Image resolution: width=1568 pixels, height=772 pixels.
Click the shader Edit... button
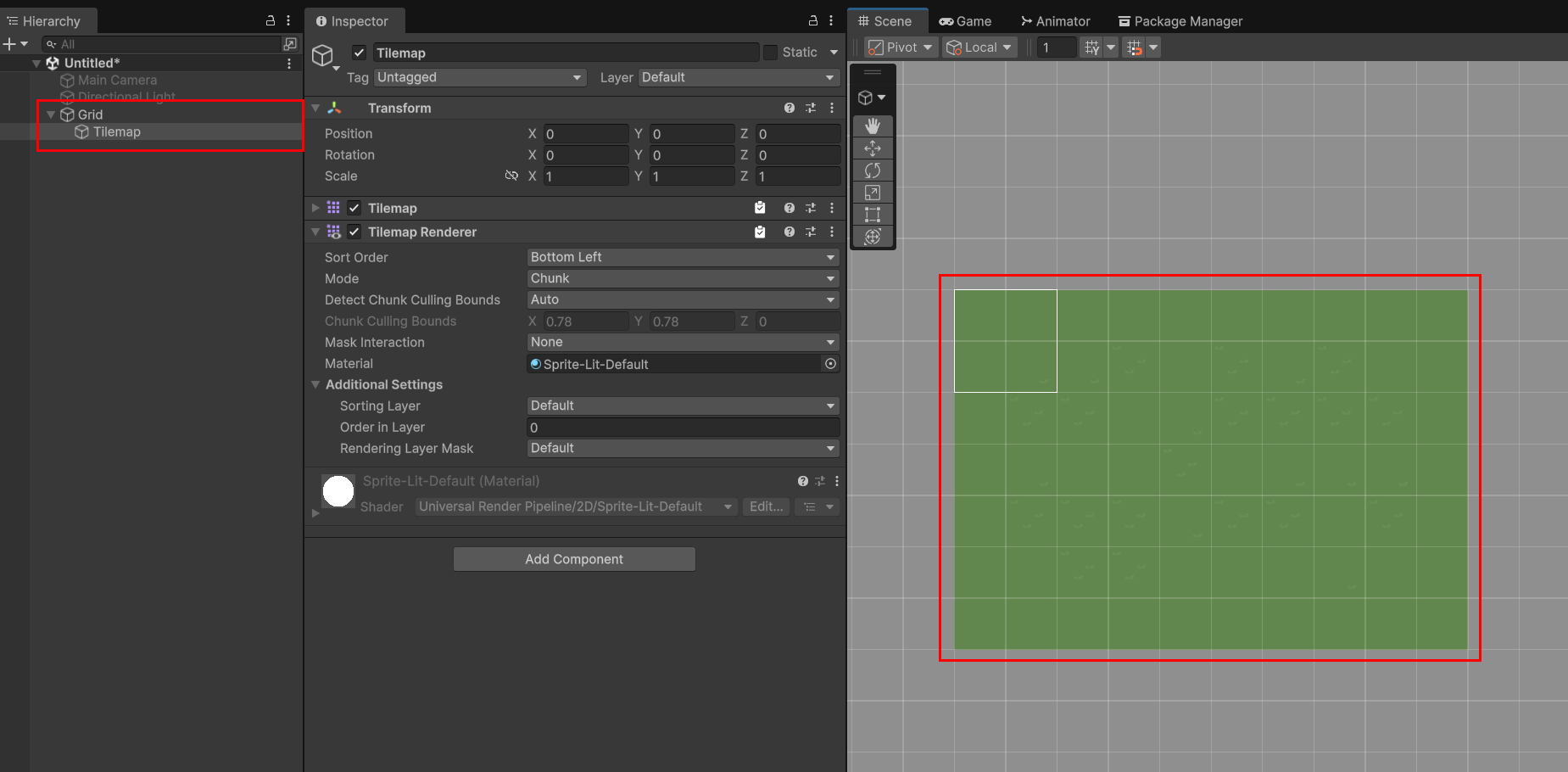coord(766,506)
